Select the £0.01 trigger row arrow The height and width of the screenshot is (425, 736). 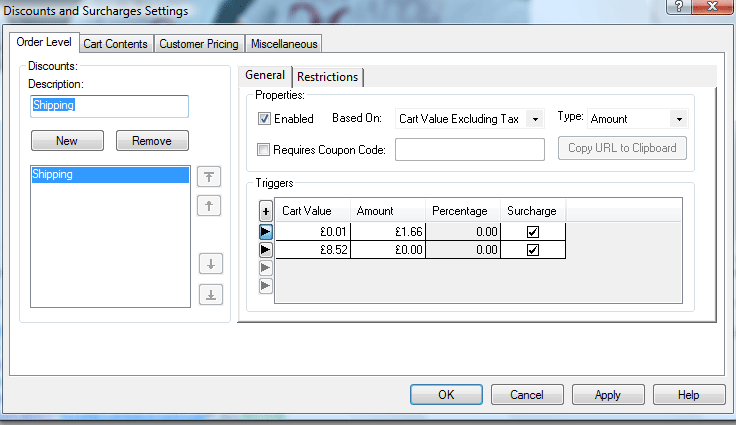tap(265, 231)
